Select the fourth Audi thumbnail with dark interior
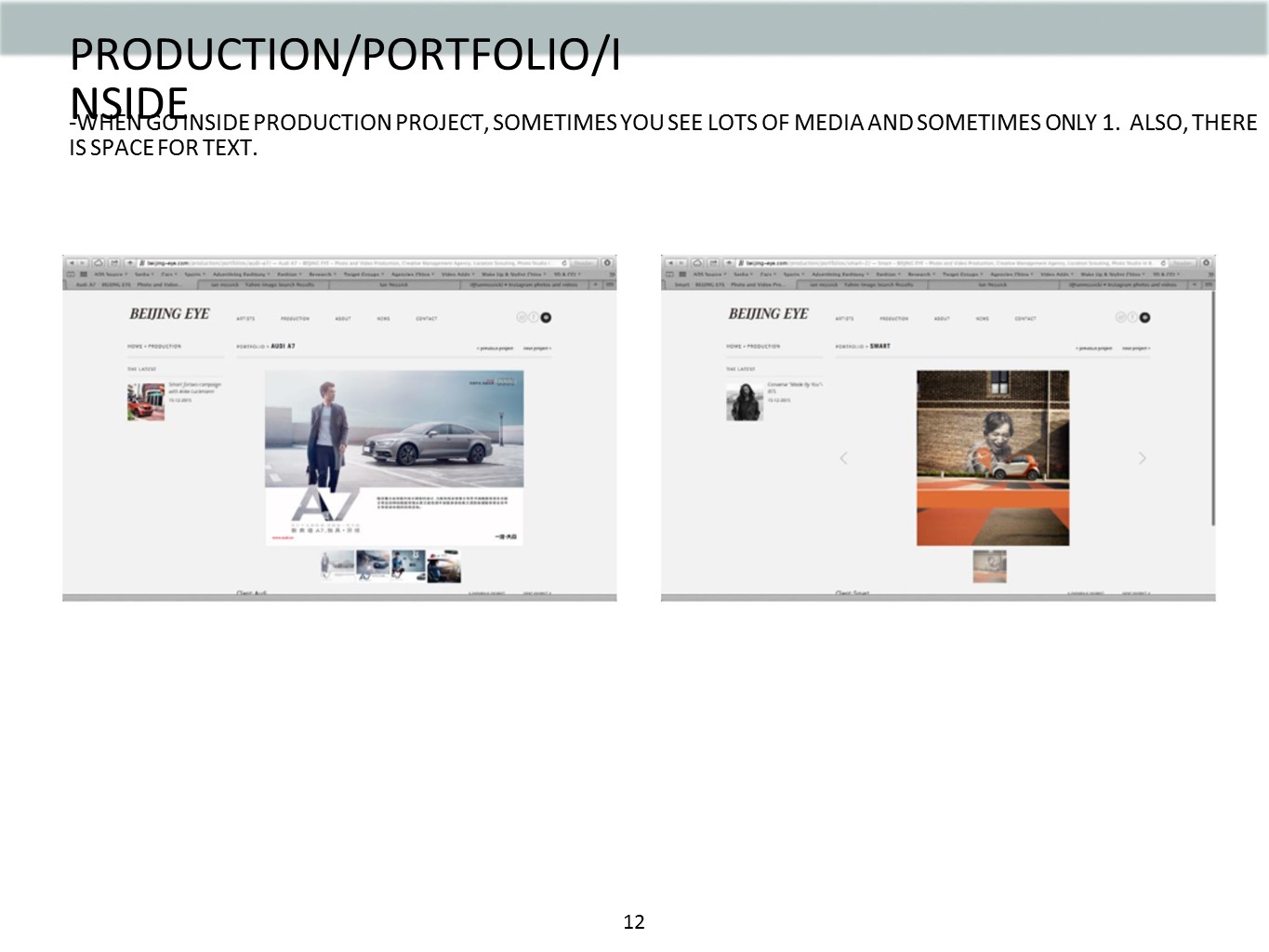This screenshot has height=952, width=1269. click(444, 566)
